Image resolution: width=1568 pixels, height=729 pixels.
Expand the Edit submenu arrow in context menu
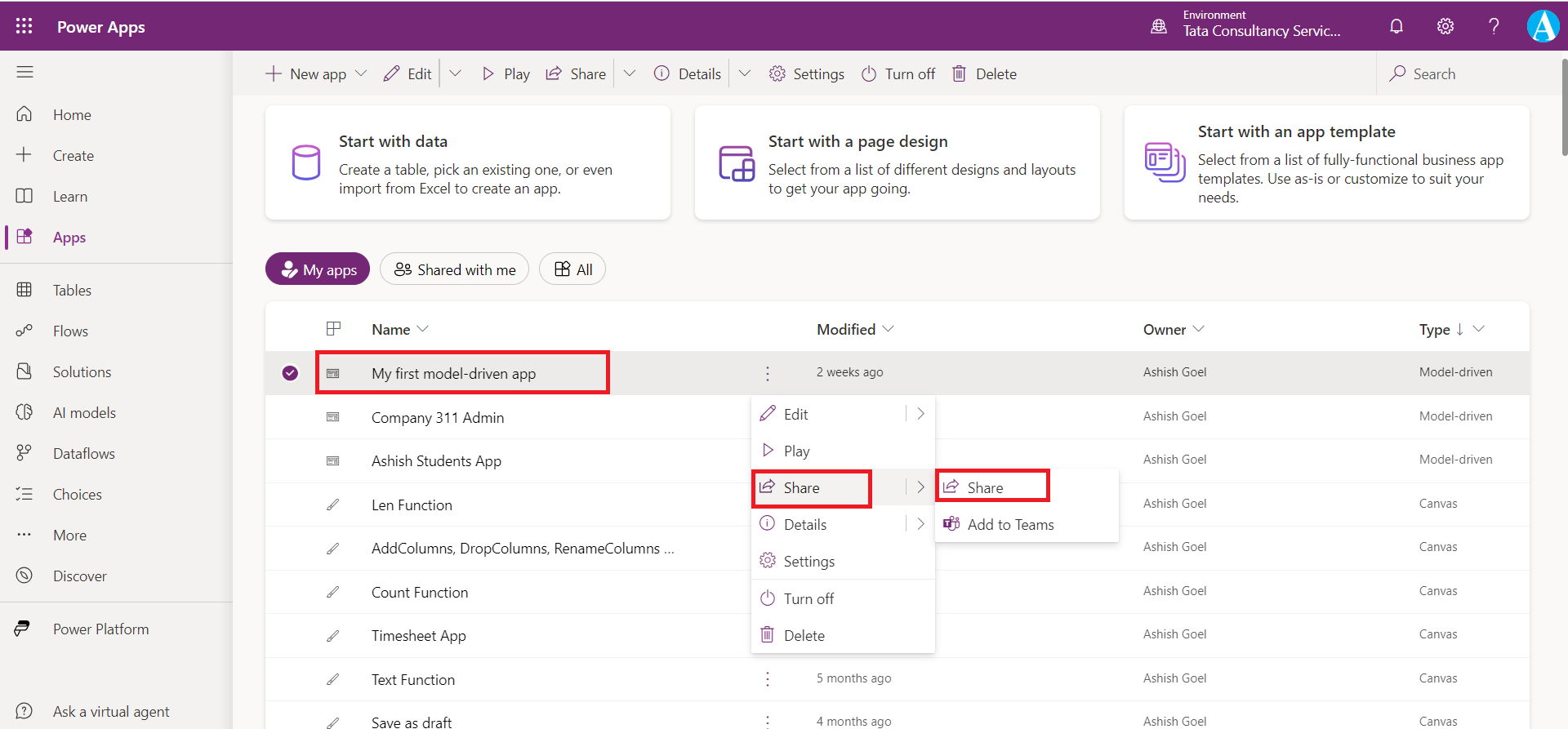click(x=920, y=414)
